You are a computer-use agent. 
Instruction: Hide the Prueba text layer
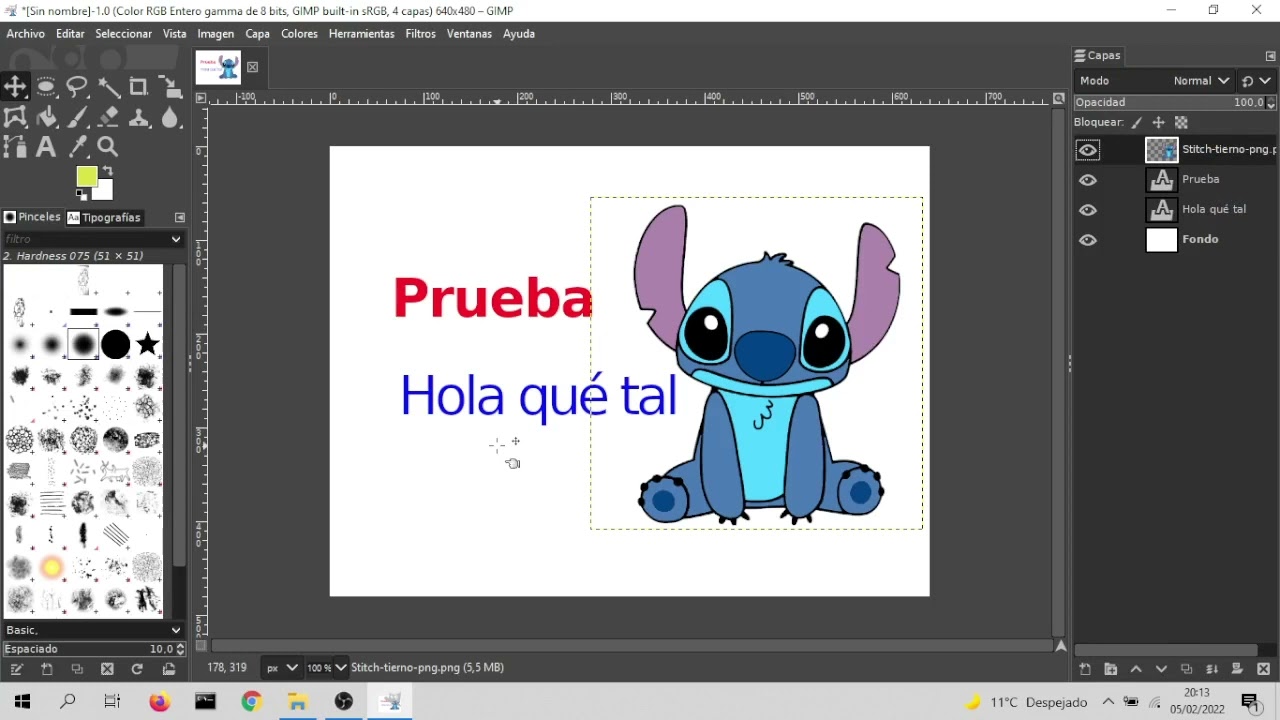pos(1088,180)
